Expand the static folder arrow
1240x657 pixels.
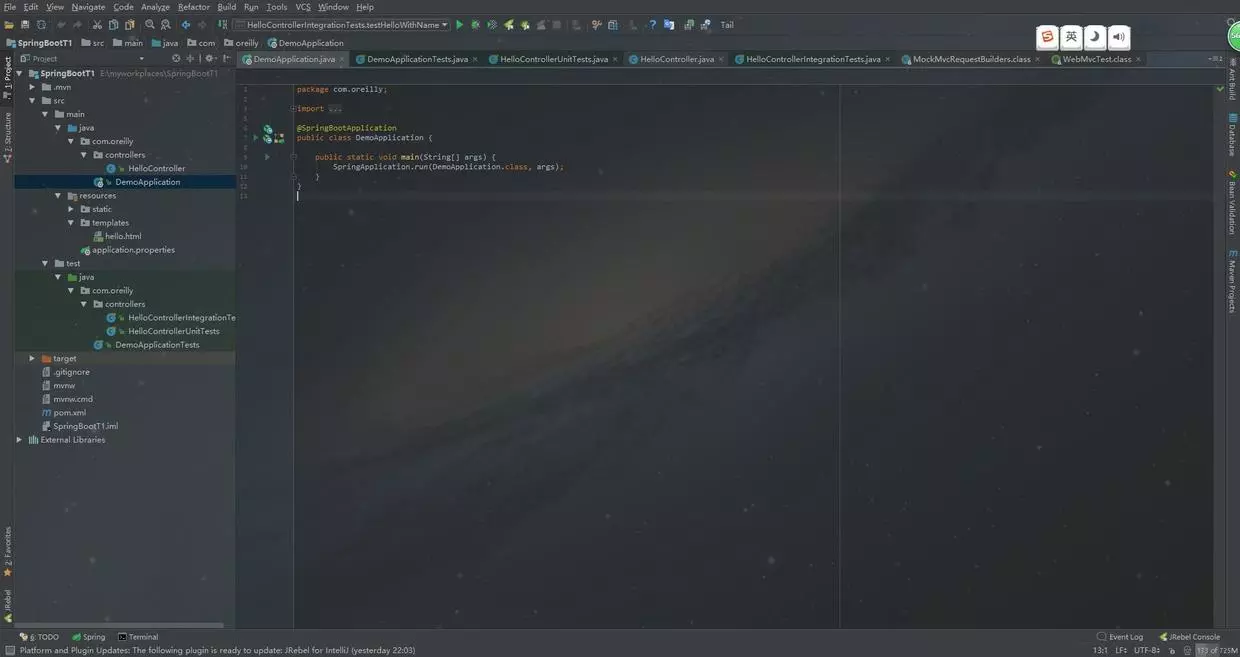(71, 209)
